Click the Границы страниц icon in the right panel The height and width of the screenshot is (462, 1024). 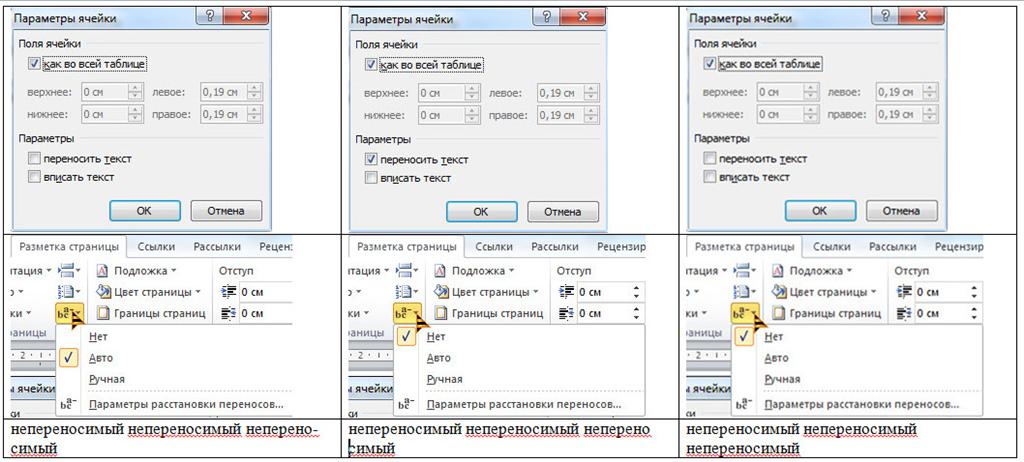pyautogui.click(x=779, y=313)
